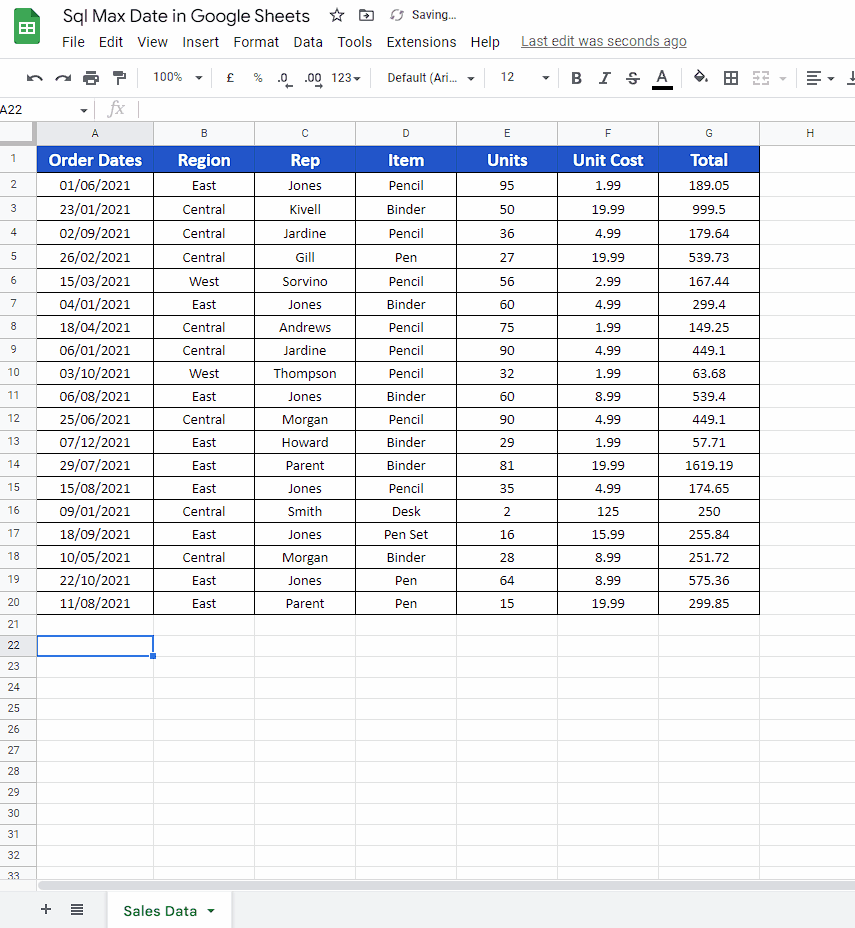Open the font family dropdown
Screen dimensions: 855x928
[x=428, y=77]
